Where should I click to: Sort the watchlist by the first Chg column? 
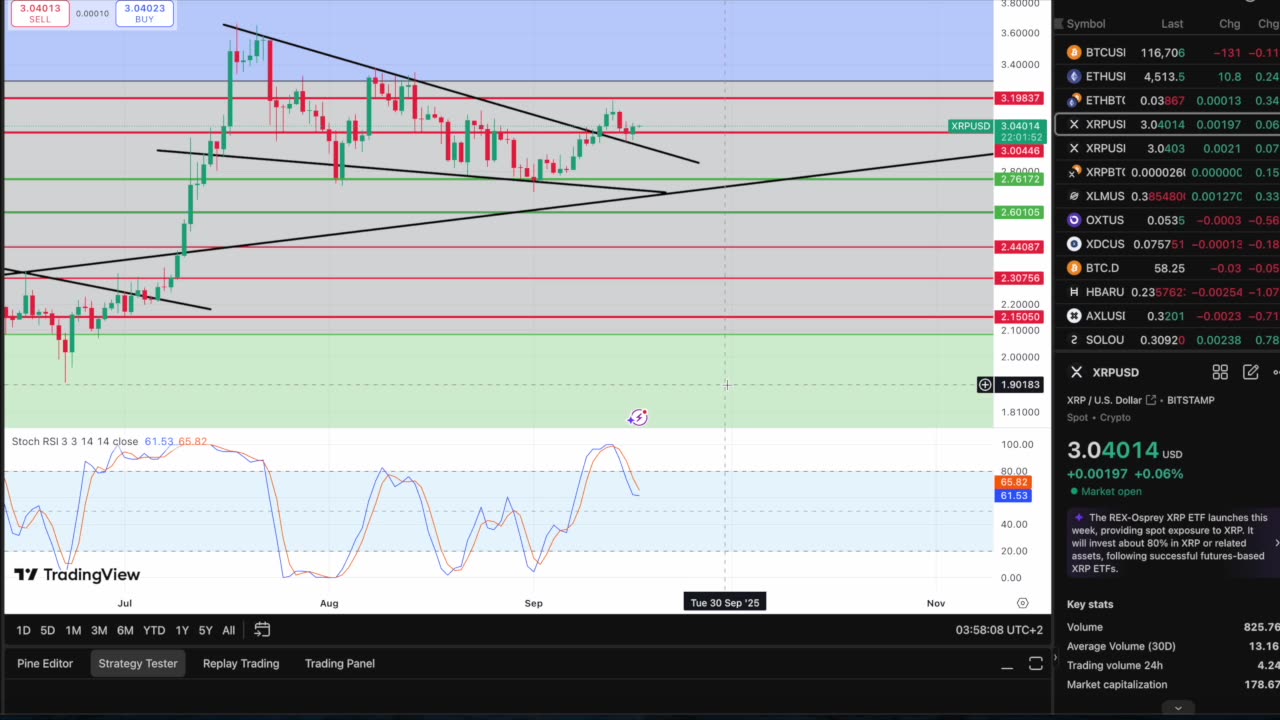pos(1230,24)
